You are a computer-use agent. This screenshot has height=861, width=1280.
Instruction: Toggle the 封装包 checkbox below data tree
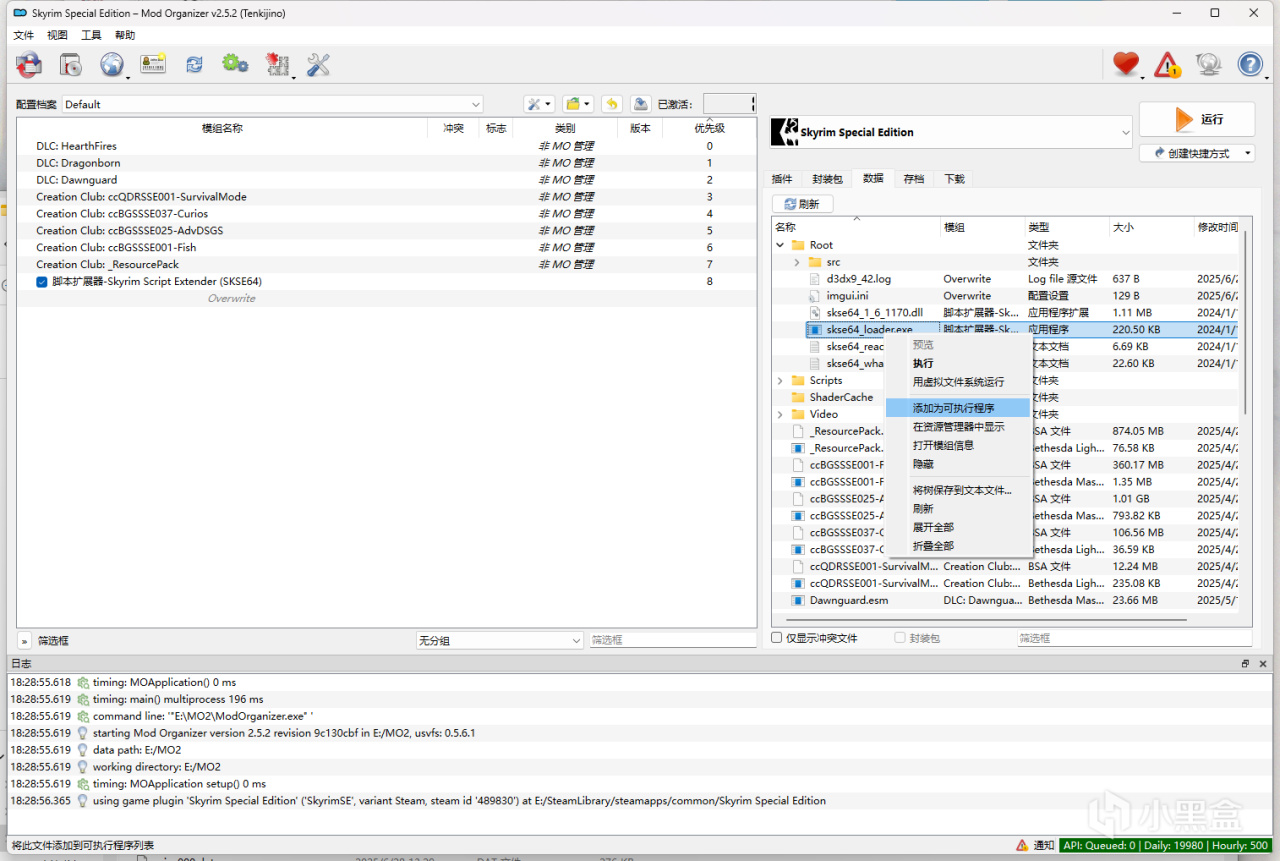[900, 638]
